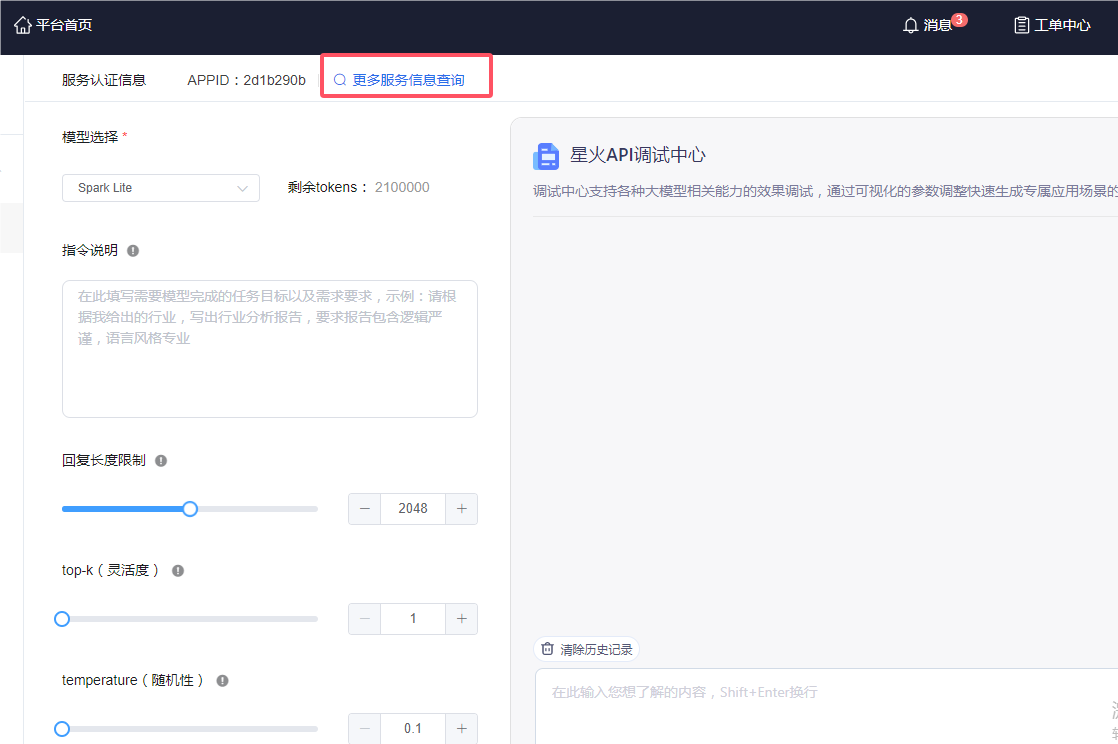Click the 星火API调试中心 heading
Screen dimensions: 1118x744
(637, 155)
